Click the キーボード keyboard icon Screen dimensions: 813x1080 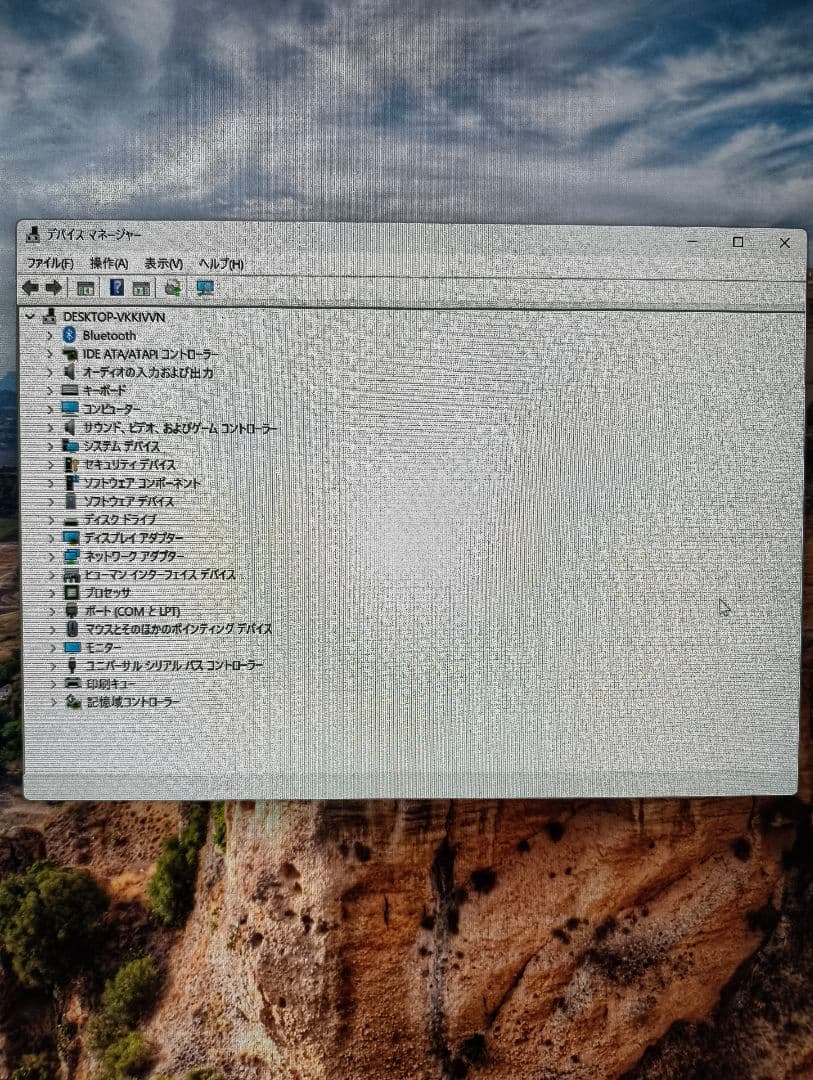click(67, 390)
